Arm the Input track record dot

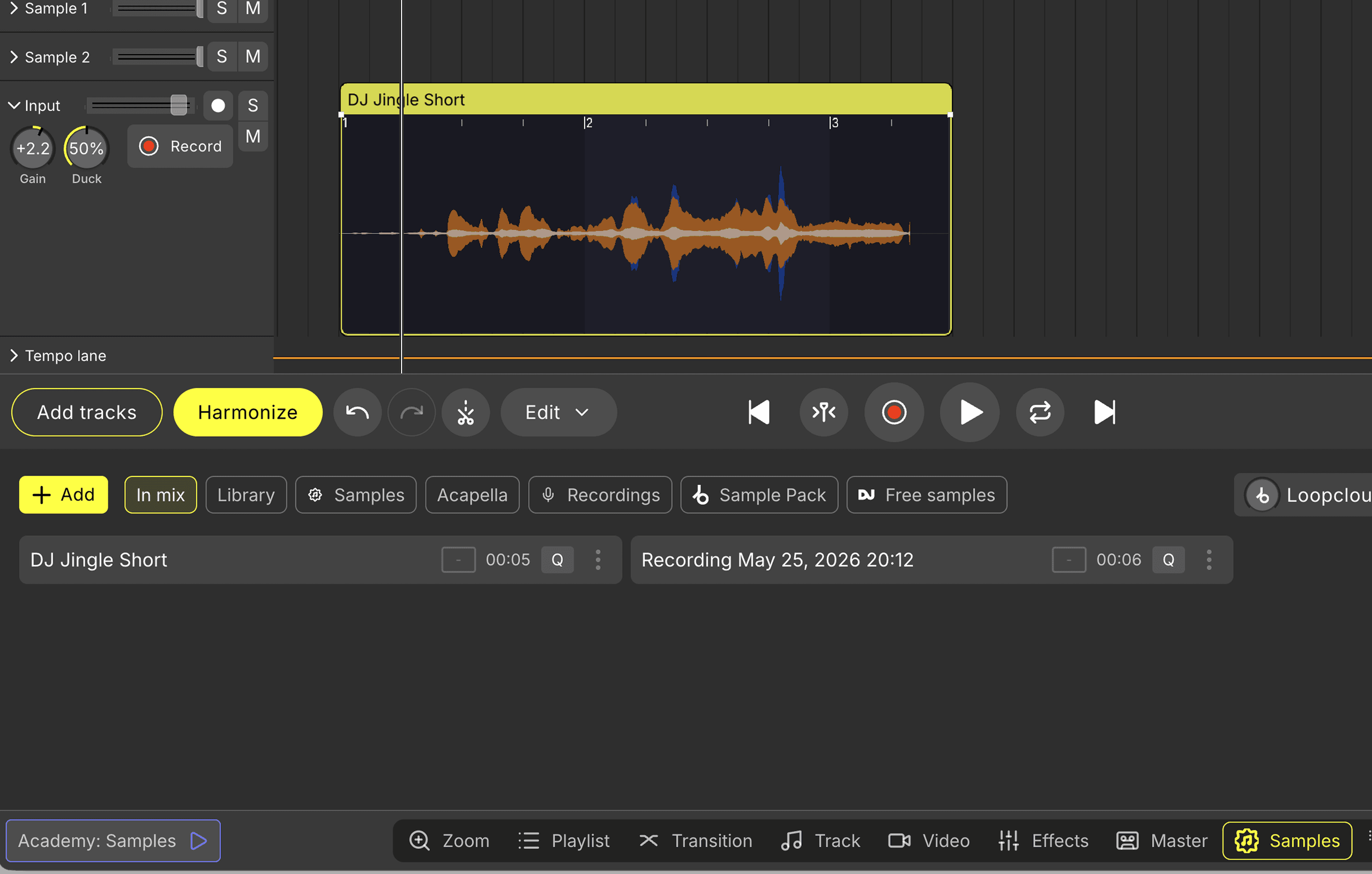tap(218, 106)
